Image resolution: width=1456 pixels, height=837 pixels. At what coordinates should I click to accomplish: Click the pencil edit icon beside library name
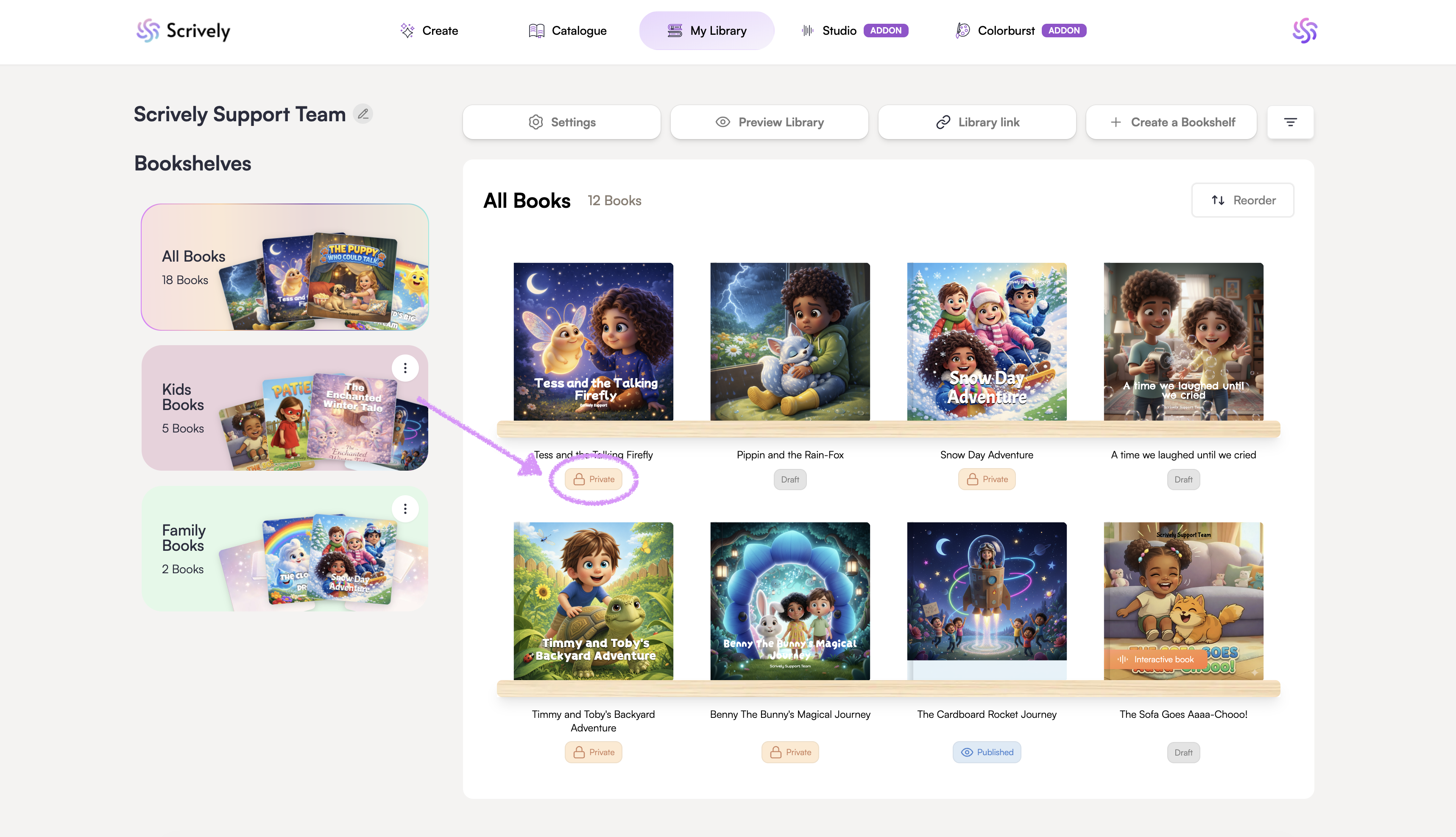[x=363, y=114]
